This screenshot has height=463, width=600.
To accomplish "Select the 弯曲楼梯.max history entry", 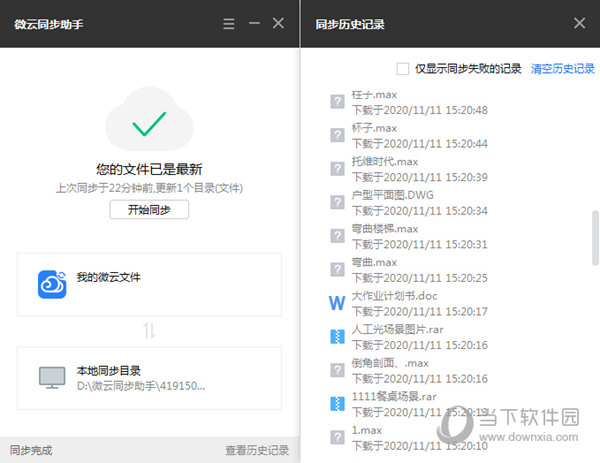I will pos(408,236).
